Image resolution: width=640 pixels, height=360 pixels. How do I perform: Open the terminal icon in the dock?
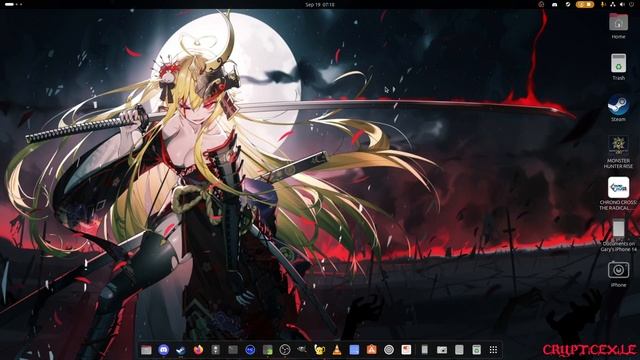tap(233, 350)
